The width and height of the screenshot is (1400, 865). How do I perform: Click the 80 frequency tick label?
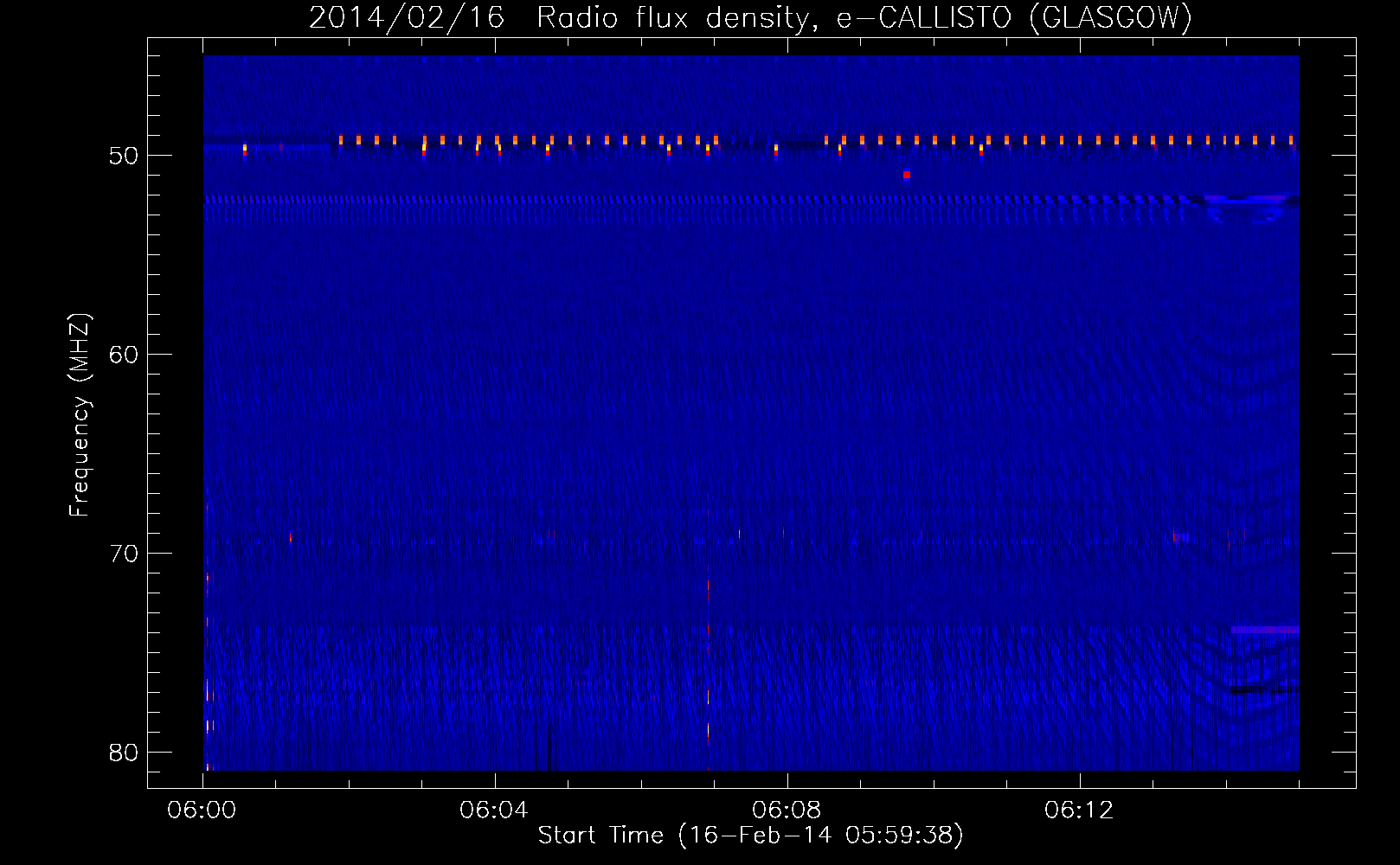pyautogui.click(x=124, y=753)
